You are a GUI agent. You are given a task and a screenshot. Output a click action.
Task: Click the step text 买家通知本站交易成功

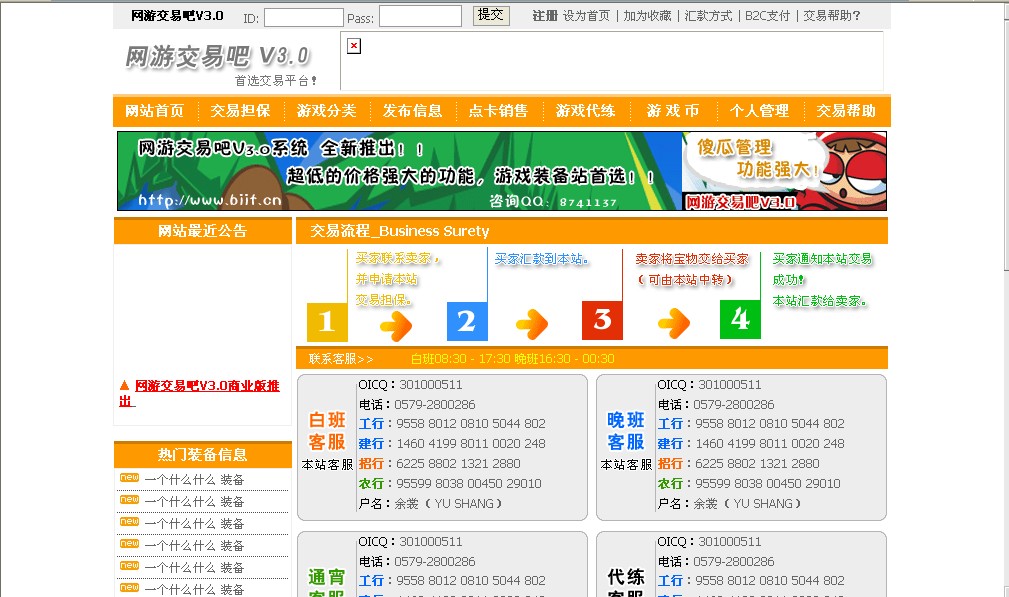(x=822, y=269)
